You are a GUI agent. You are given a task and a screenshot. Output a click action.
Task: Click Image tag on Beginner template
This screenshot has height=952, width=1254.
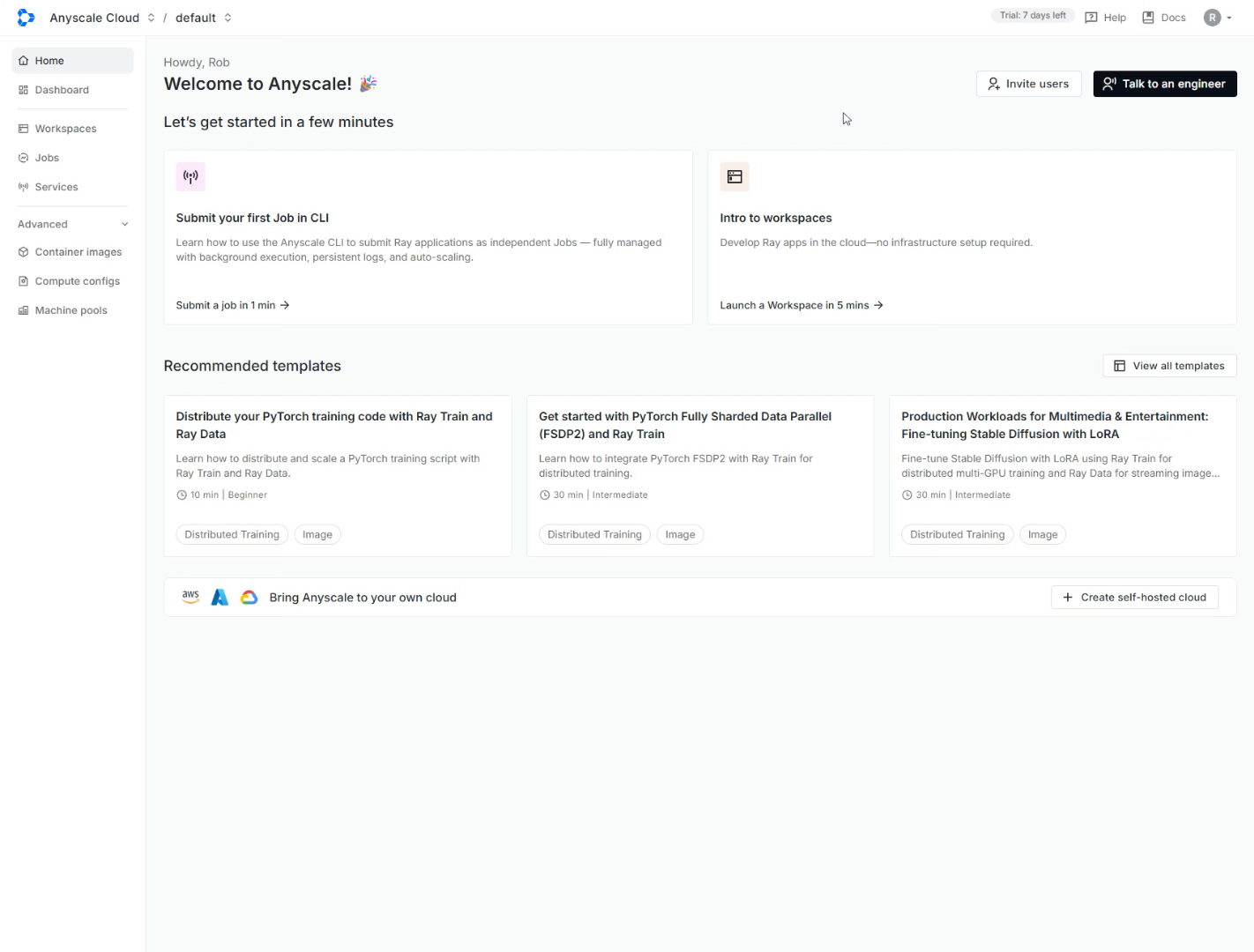(x=317, y=534)
